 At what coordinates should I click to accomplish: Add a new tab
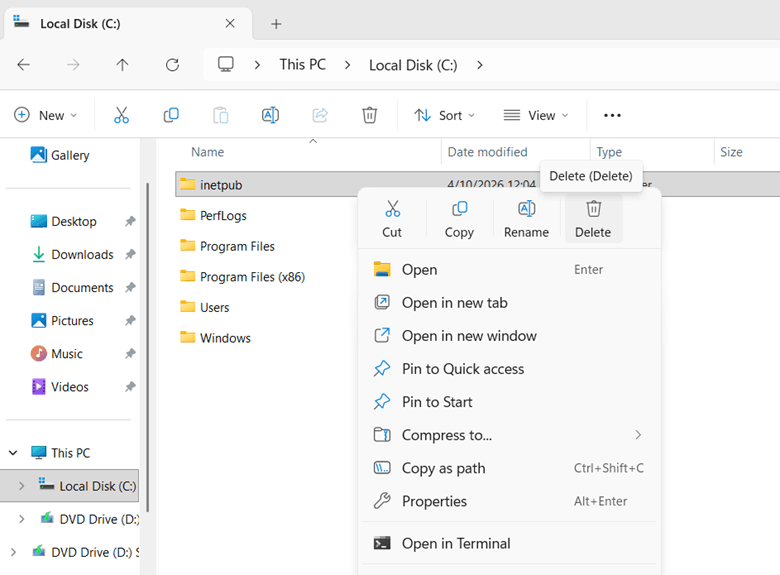276,24
